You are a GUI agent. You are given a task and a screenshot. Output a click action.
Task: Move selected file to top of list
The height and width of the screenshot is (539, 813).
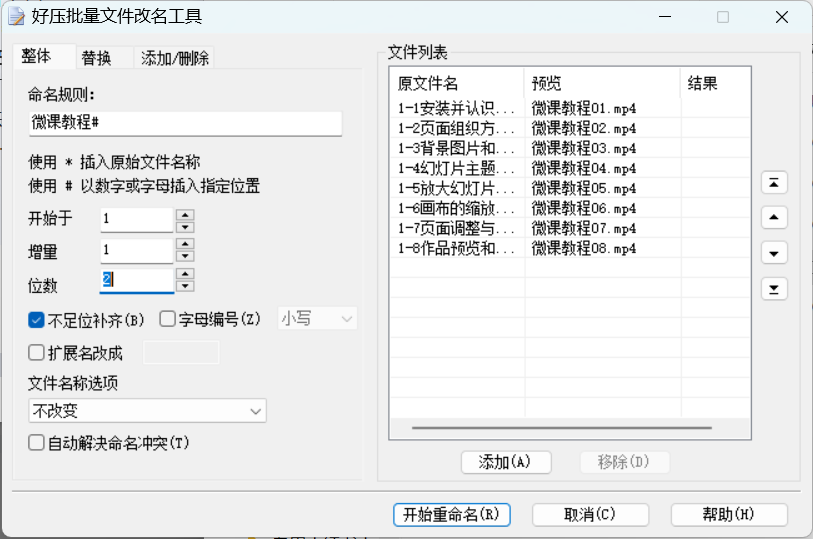click(775, 182)
